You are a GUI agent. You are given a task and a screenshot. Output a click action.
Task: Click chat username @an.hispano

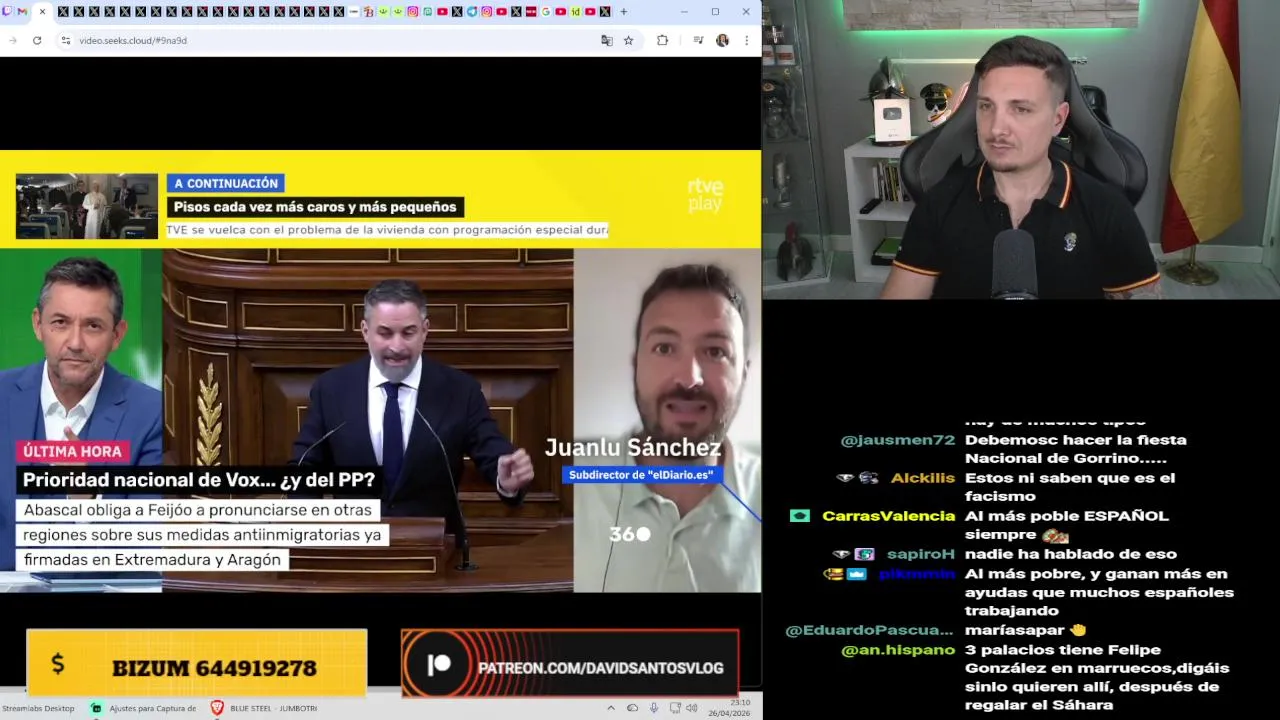[898, 650]
